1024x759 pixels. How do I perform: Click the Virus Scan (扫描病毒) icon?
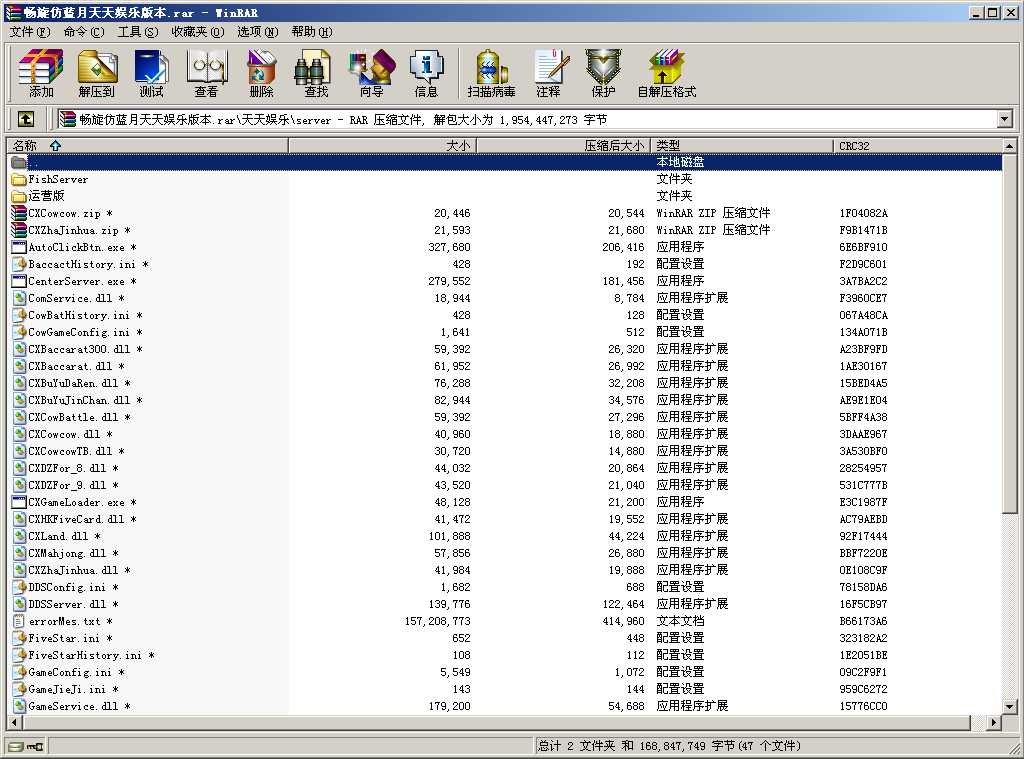click(x=491, y=73)
